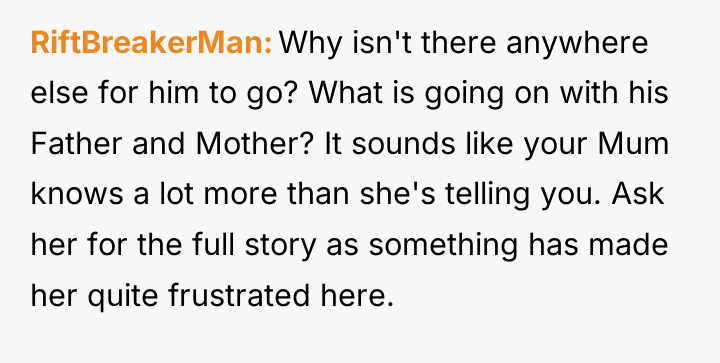Image resolution: width=720 pixels, height=363 pixels.
Task: Click the word "anywhere" in the first line
Action: tap(577, 45)
